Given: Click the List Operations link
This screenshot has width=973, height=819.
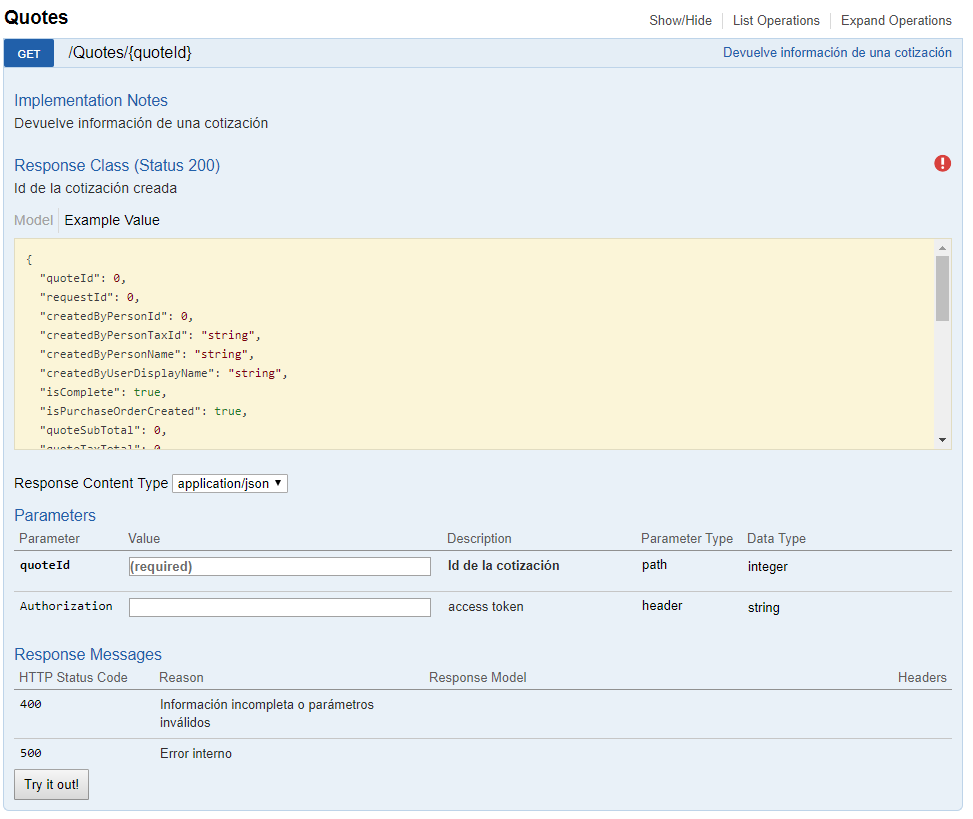Looking at the screenshot, I should [x=775, y=20].
